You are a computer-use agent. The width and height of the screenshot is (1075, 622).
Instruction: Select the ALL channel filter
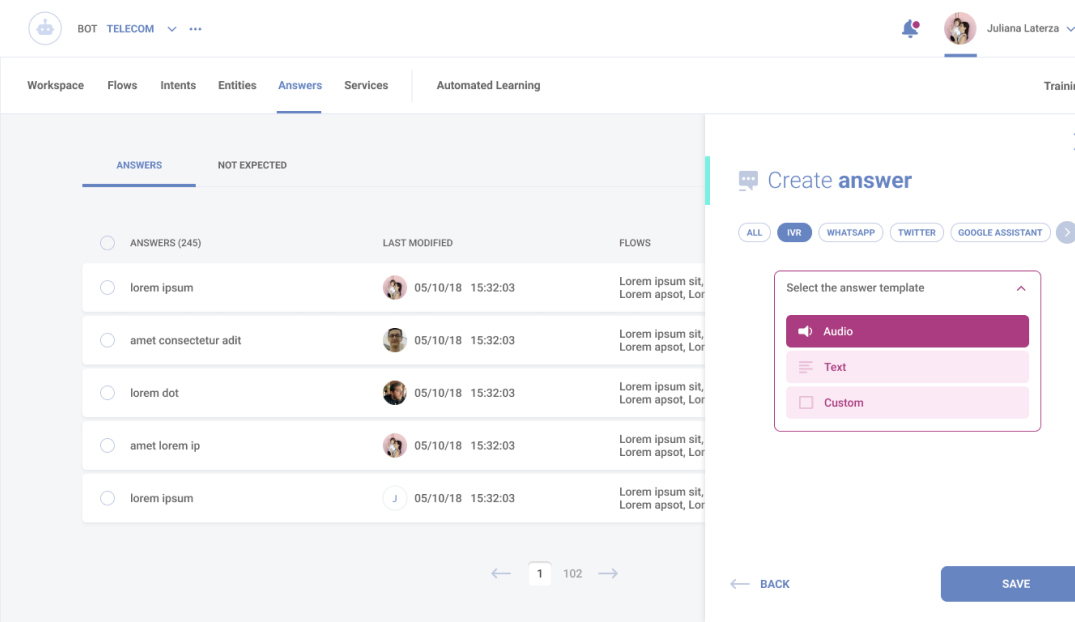754,232
